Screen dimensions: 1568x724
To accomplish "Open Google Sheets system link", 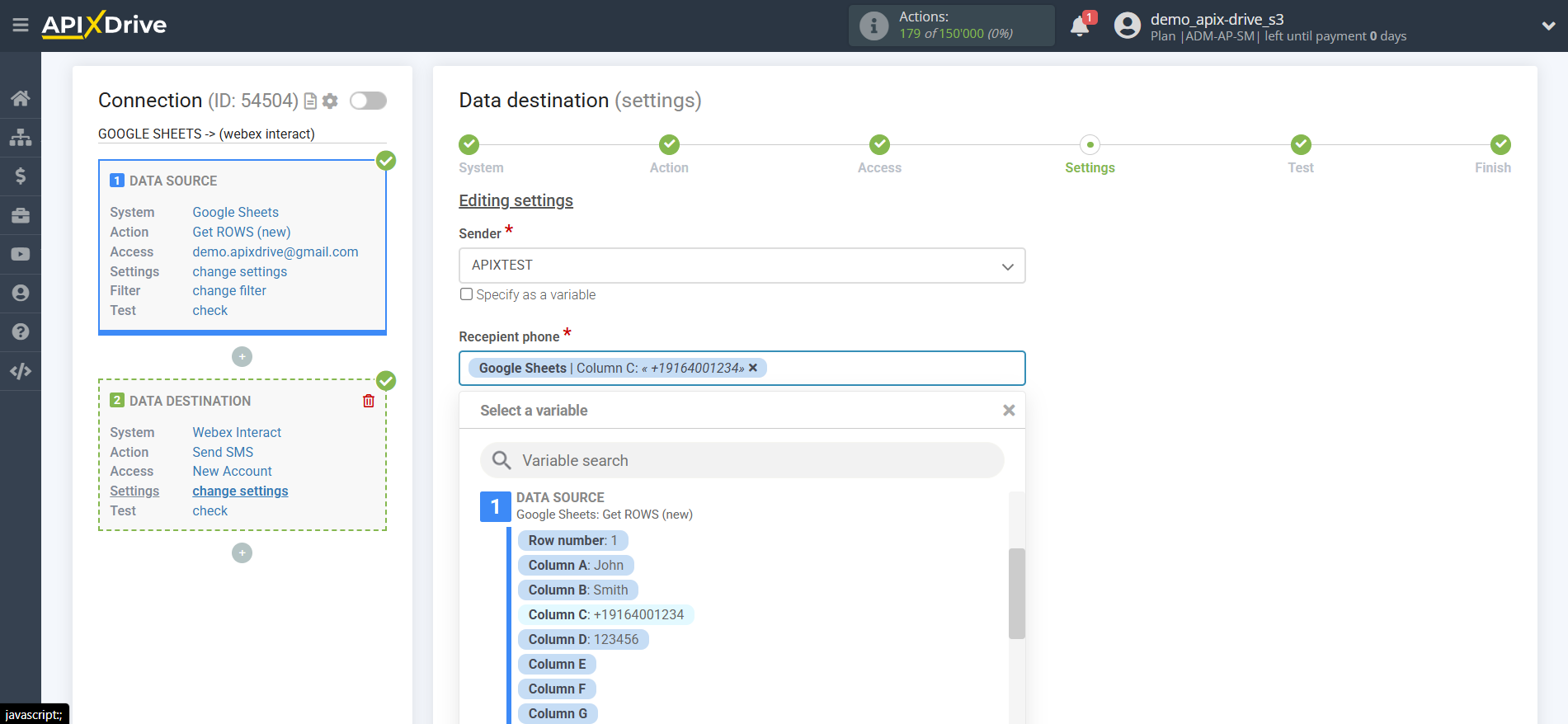I will coord(235,212).
